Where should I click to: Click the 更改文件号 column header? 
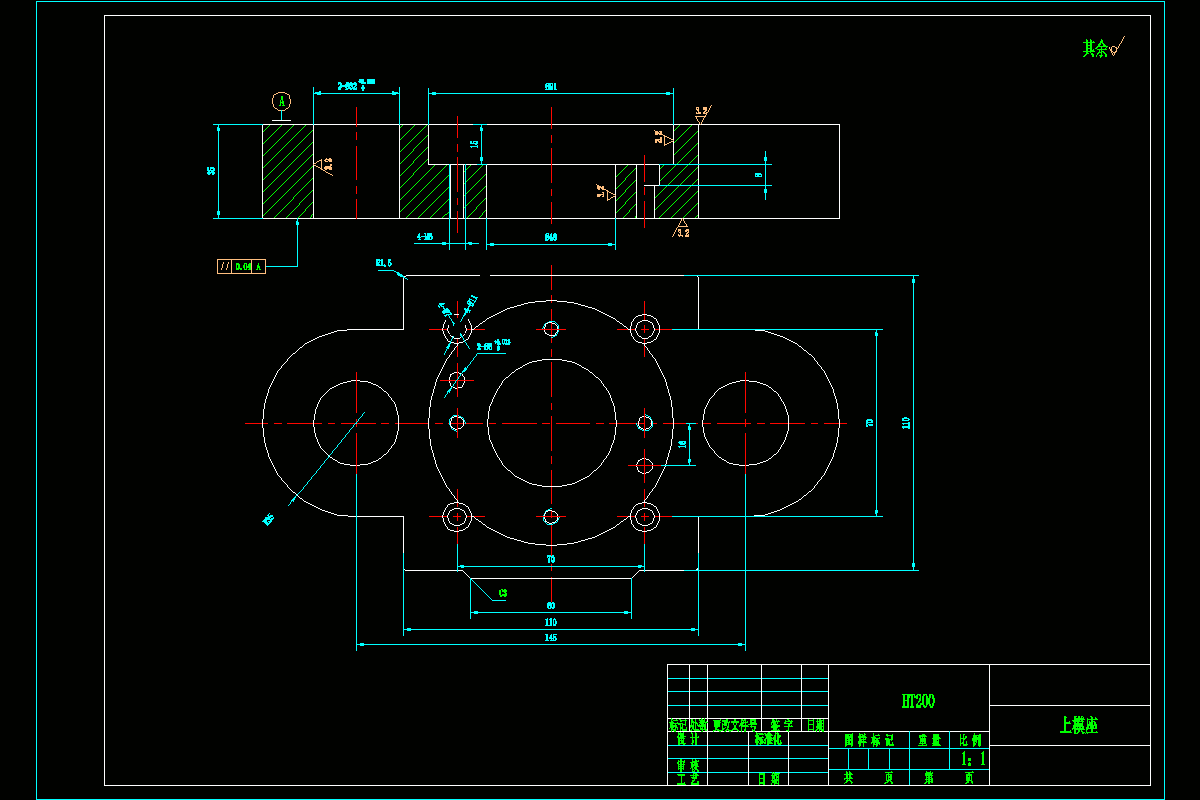734,725
